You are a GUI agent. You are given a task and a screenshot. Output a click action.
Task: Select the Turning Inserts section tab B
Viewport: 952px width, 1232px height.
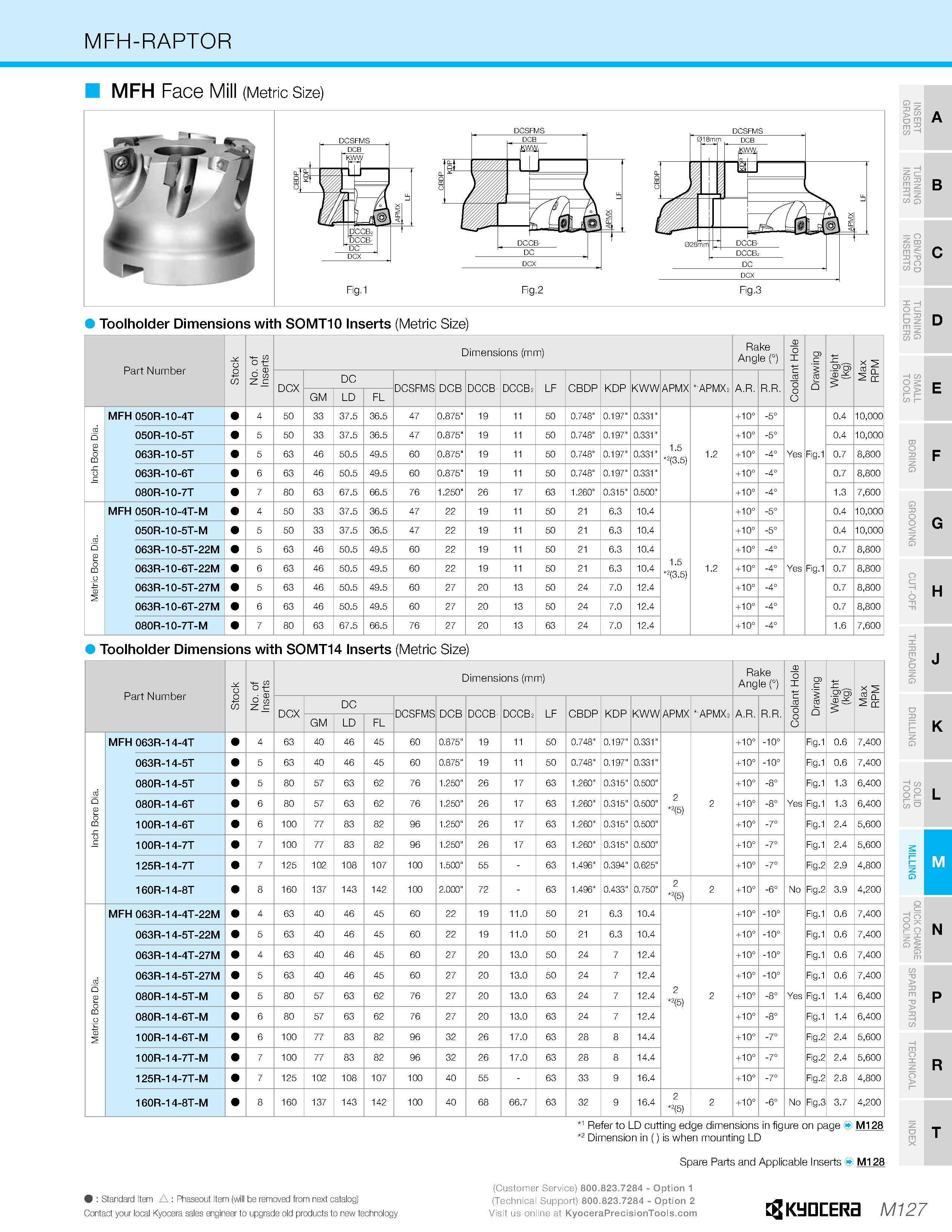click(x=925, y=185)
